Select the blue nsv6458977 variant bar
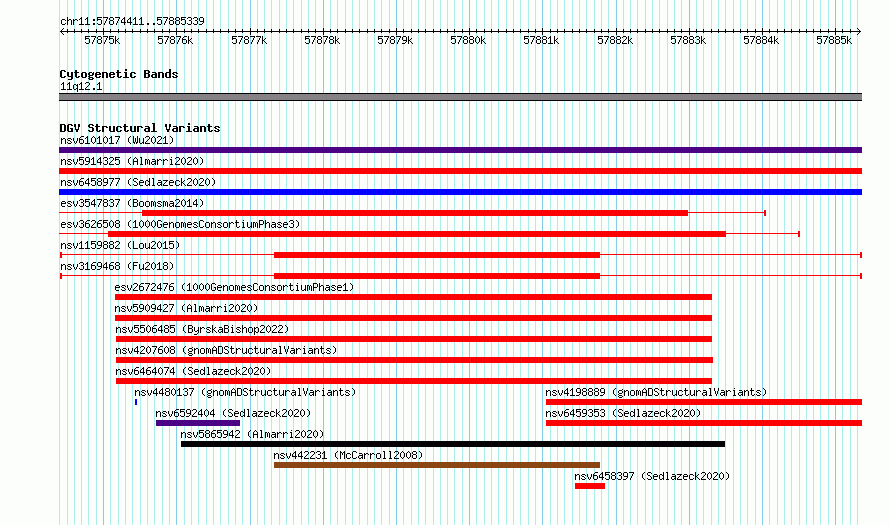890x525 pixels. point(460,192)
